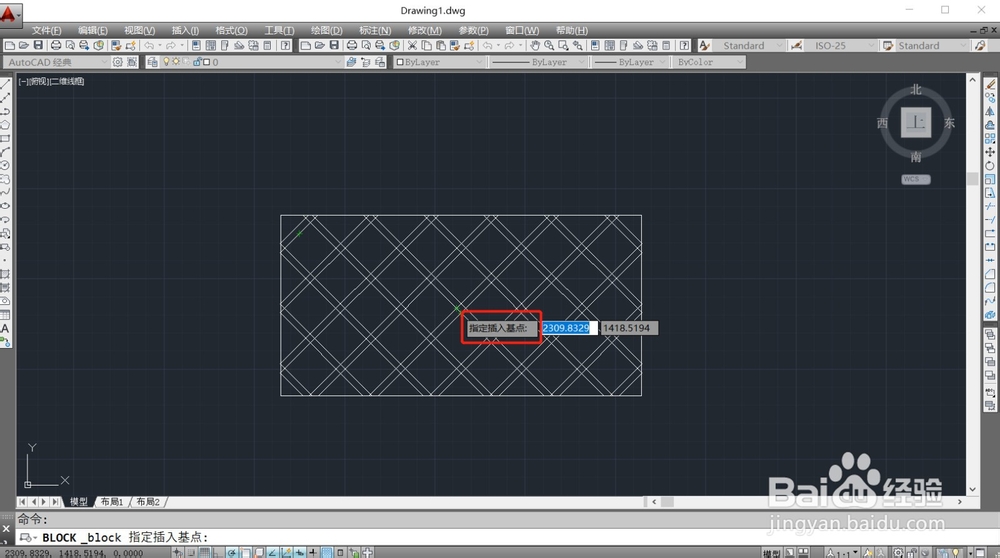This screenshot has height=558, width=1000.
Task: Click the horizontal scrollbar thumb
Action: click(667, 502)
